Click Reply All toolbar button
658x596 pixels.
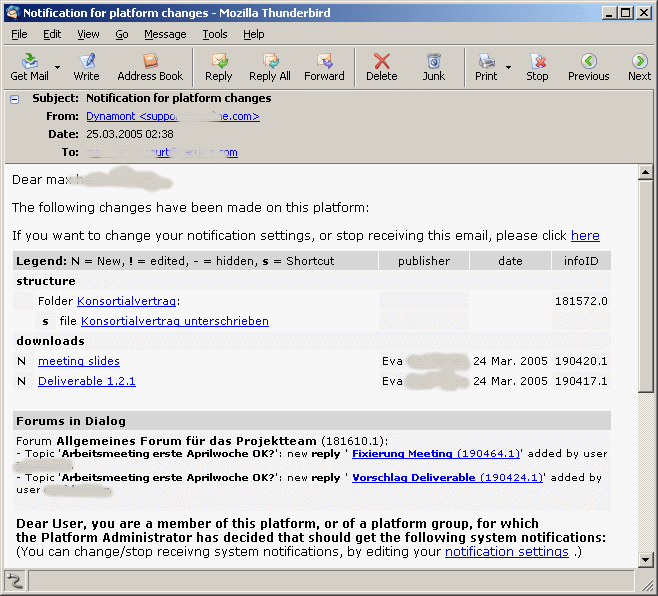coord(269,67)
